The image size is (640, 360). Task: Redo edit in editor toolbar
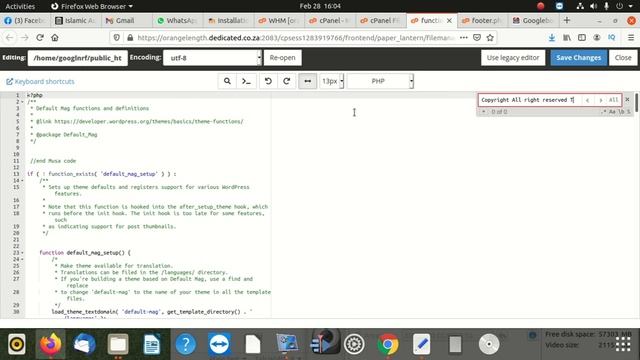(x=287, y=81)
